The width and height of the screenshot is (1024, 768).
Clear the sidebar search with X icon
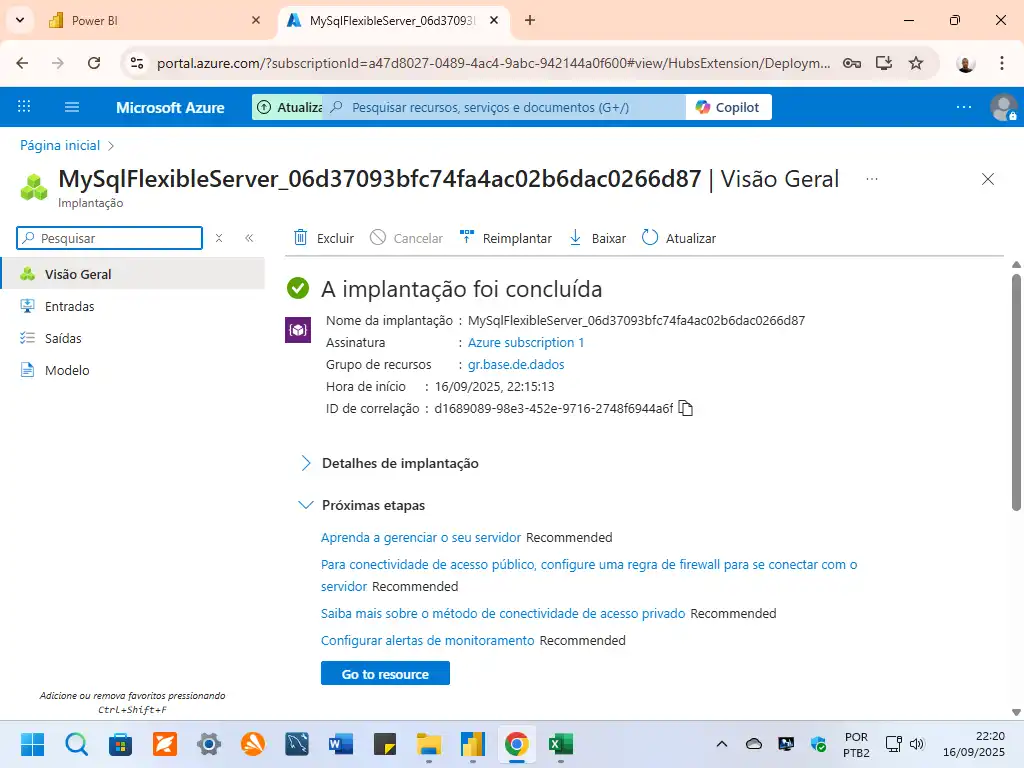pyautogui.click(x=219, y=238)
